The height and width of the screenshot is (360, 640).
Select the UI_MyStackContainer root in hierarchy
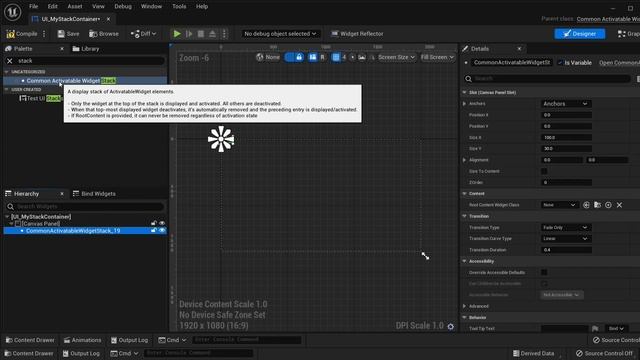click(x=41, y=217)
